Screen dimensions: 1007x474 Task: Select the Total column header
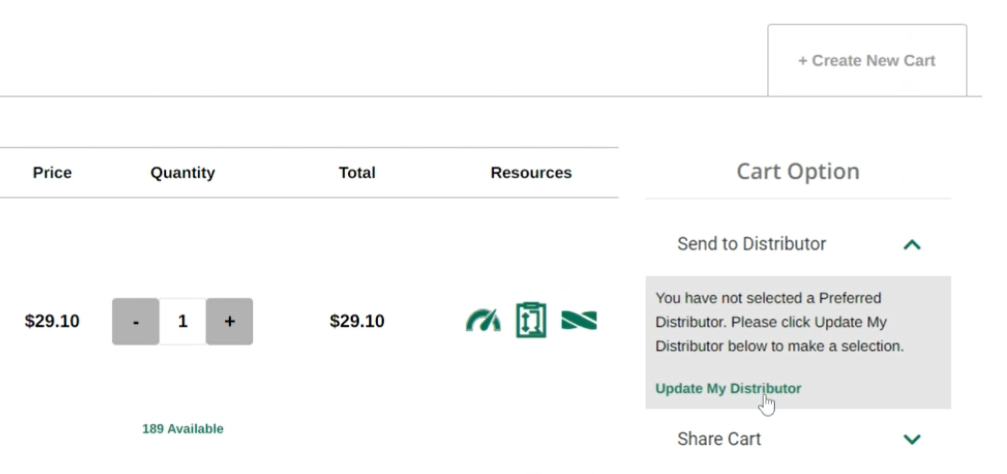coord(357,173)
